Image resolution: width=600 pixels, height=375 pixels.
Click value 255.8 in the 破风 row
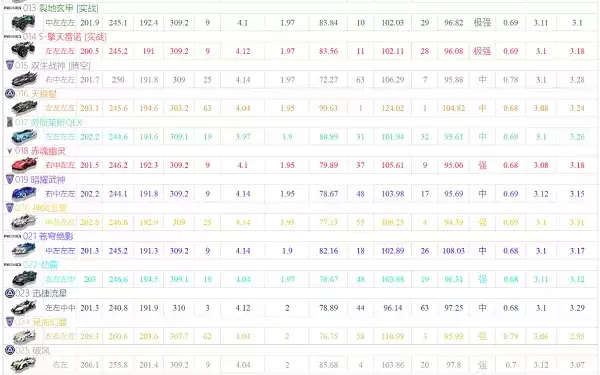click(x=118, y=365)
